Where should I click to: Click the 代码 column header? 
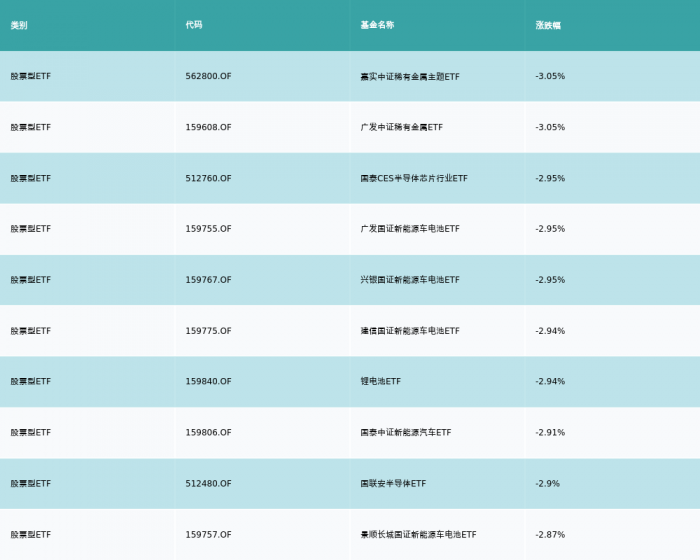coord(194,25)
